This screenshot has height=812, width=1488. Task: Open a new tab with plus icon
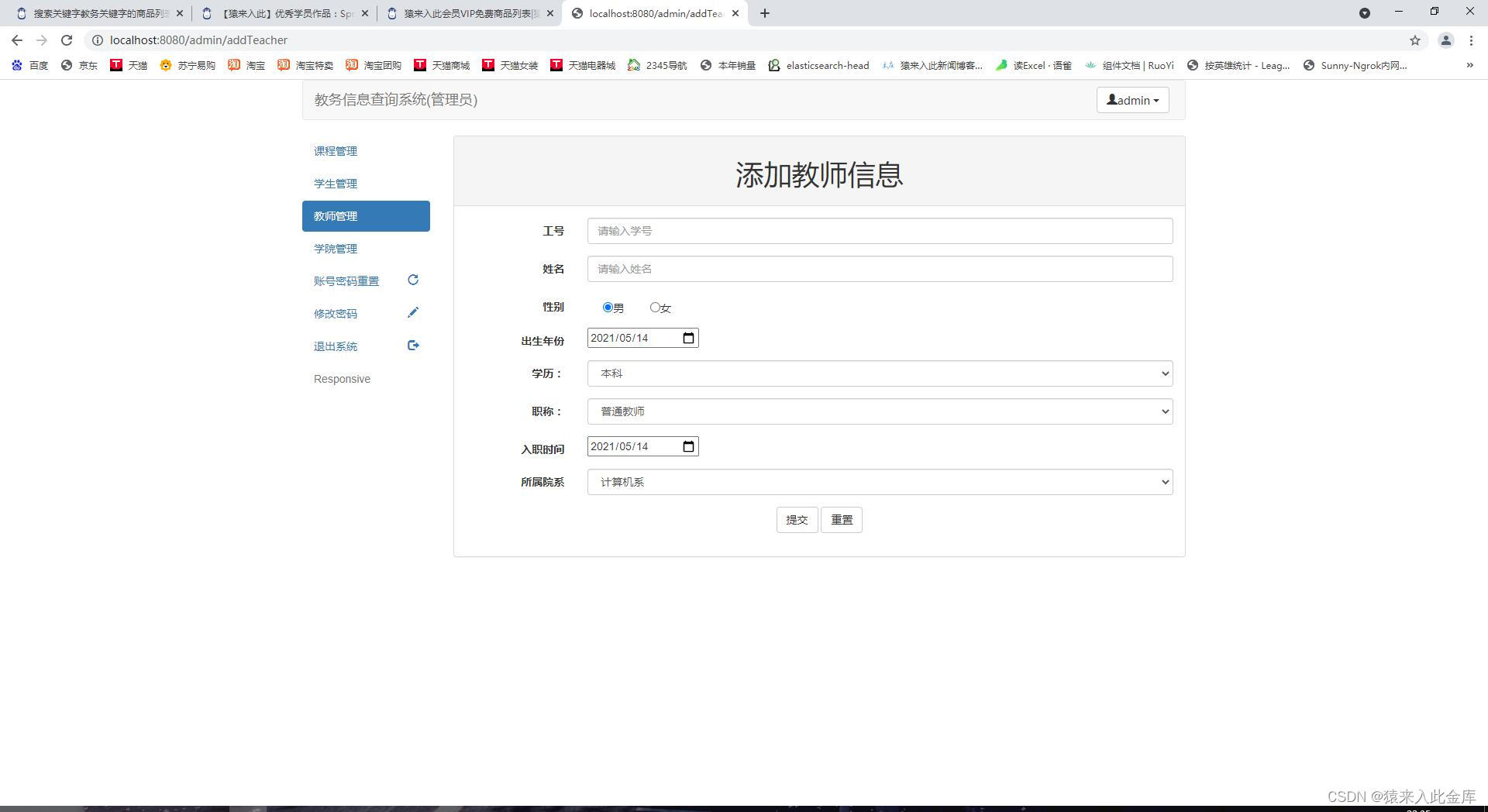click(x=765, y=13)
